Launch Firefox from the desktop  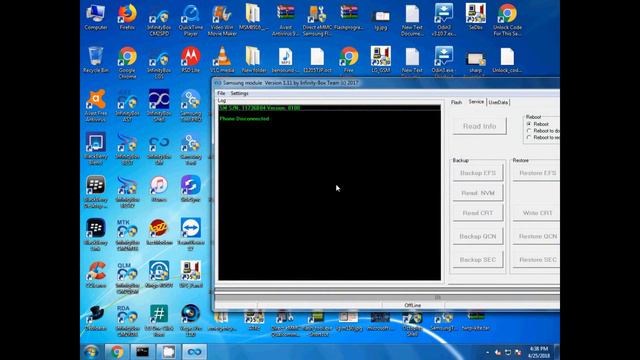(x=127, y=17)
